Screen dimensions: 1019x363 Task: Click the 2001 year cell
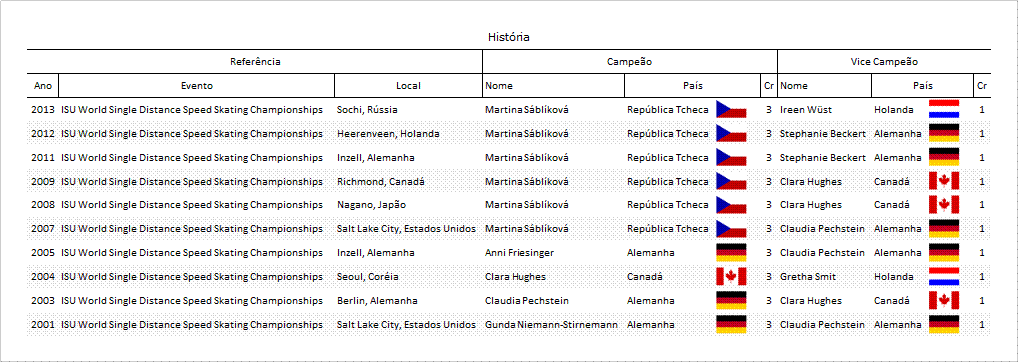coord(43,325)
